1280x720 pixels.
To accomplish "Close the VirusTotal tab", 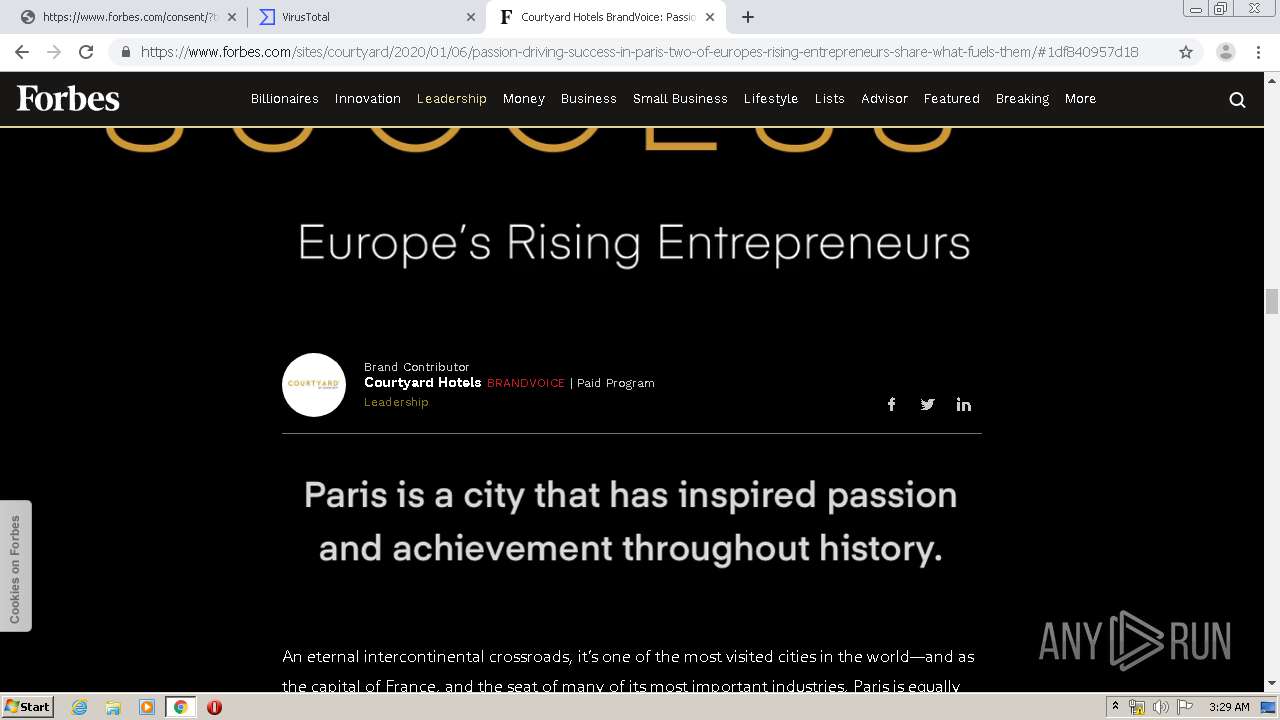I will [471, 17].
